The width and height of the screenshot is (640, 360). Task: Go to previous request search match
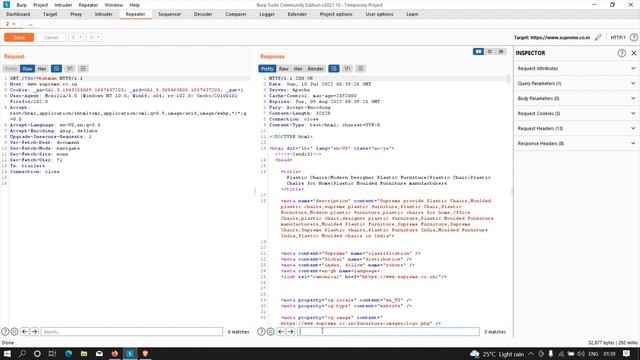coord(24,332)
